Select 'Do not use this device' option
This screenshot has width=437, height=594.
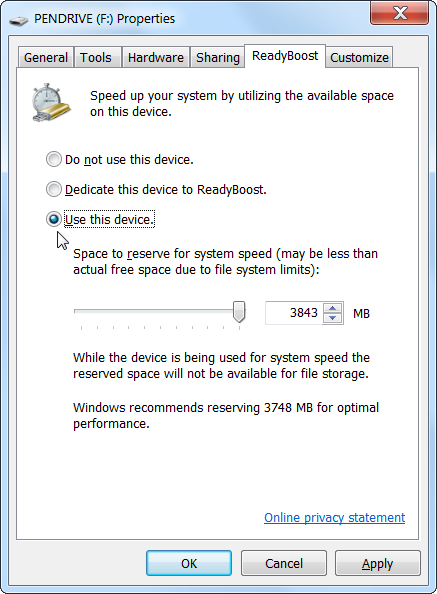(x=53, y=159)
